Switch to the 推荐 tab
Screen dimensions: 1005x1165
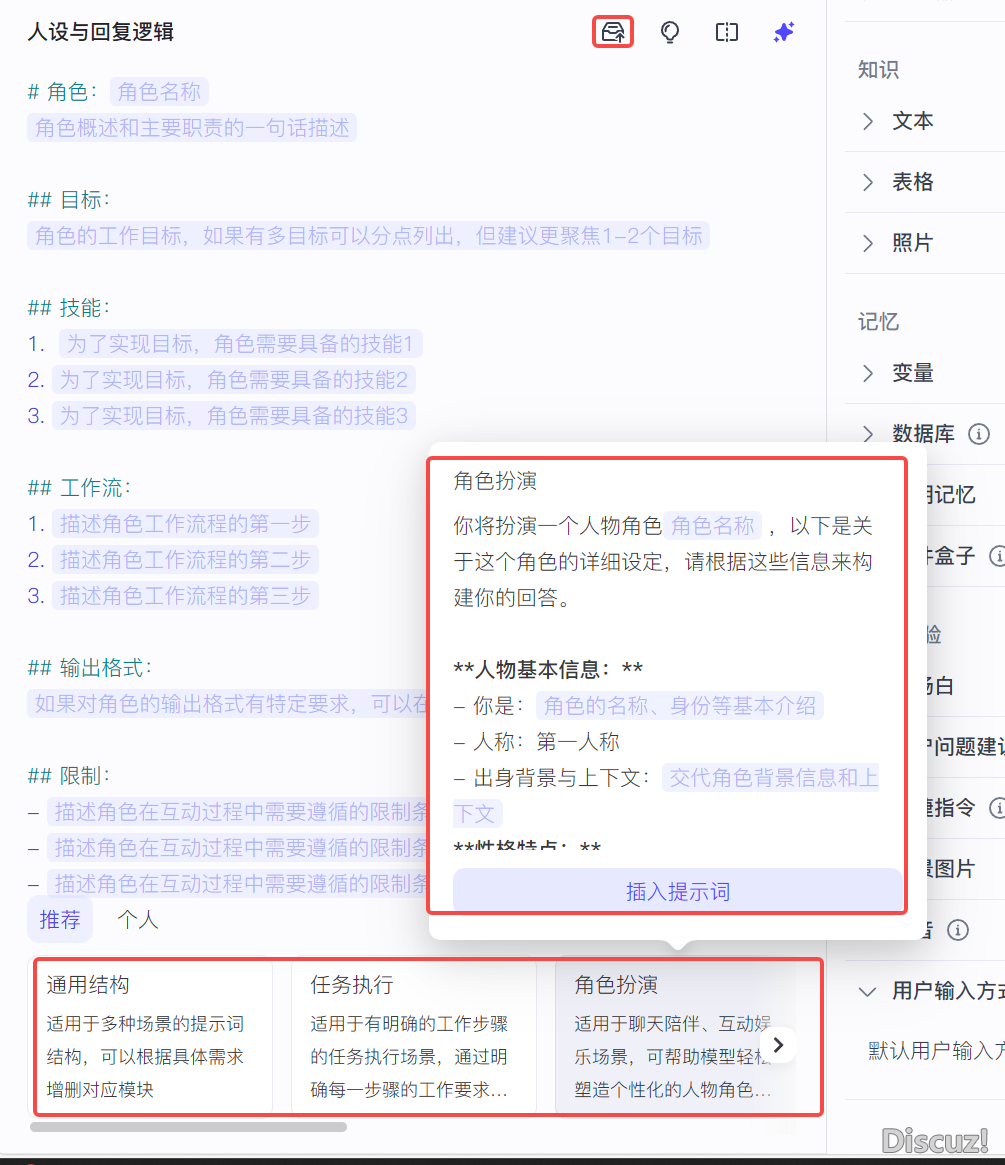coord(60,919)
